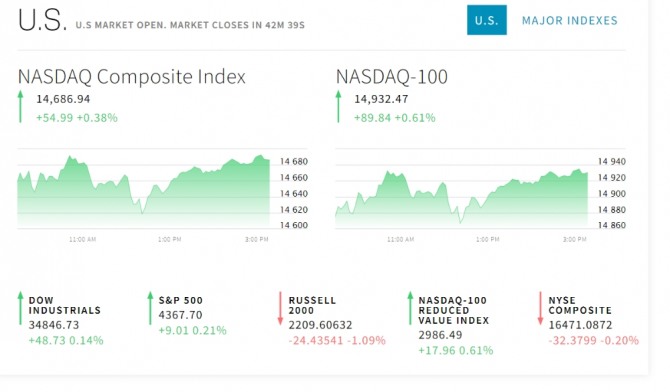Click the S&P 500 green up arrow
This screenshot has width=670, height=392.
(x=150, y=308)
